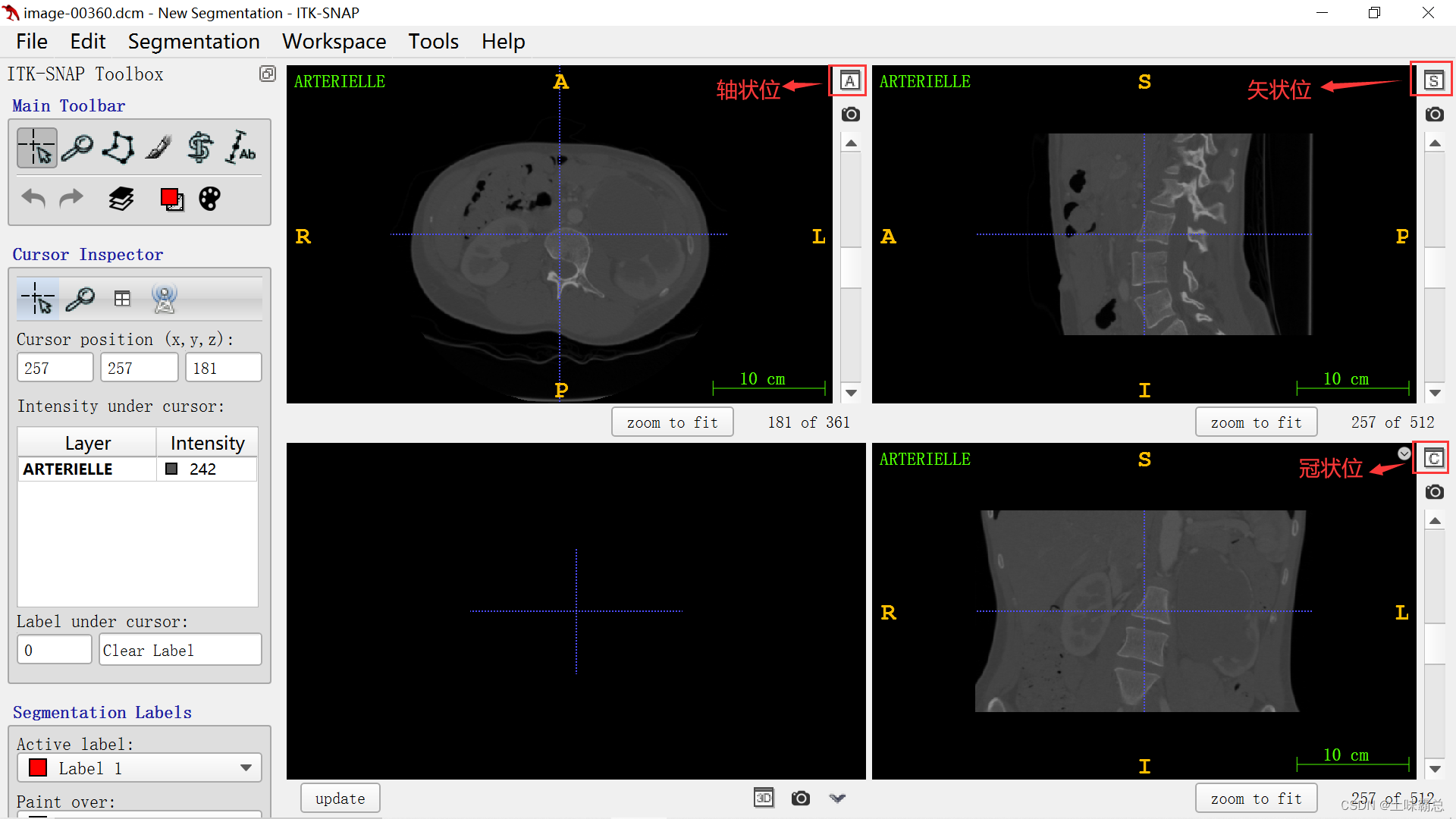Expand the Active label dropdown
This screenshot has width=1456, height=819.
click(x=246, y=767)
